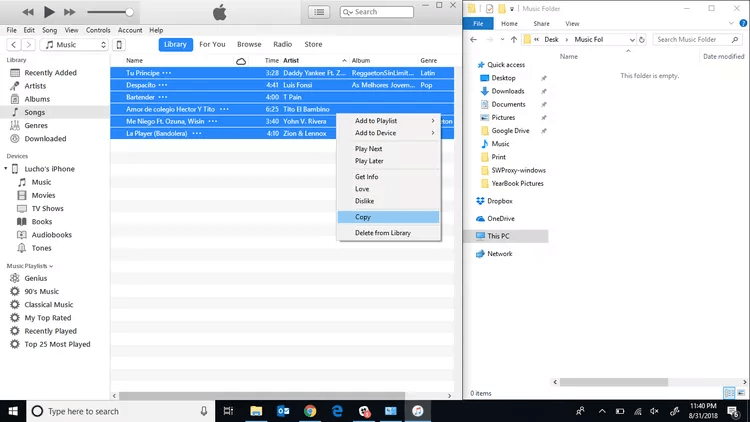
Task: Refresh the Music Folder address bar
Action: point(644,40)
